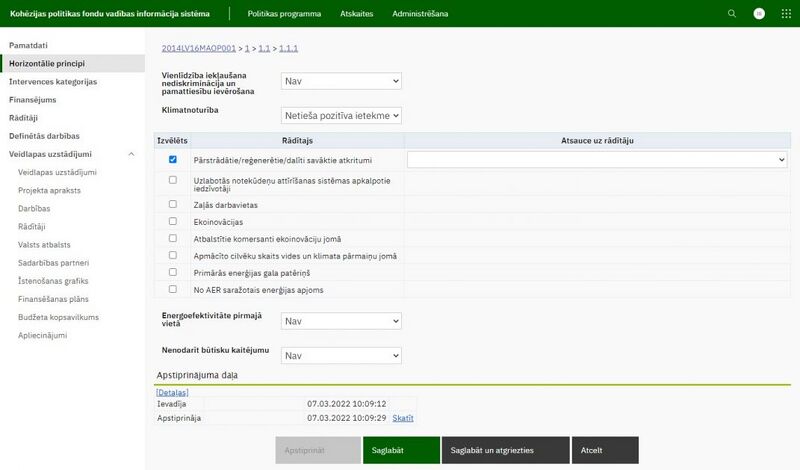800x470 pixels.
Task: Select Apmācīto cilvēku skaits checkbox
Action: (173, 255)
